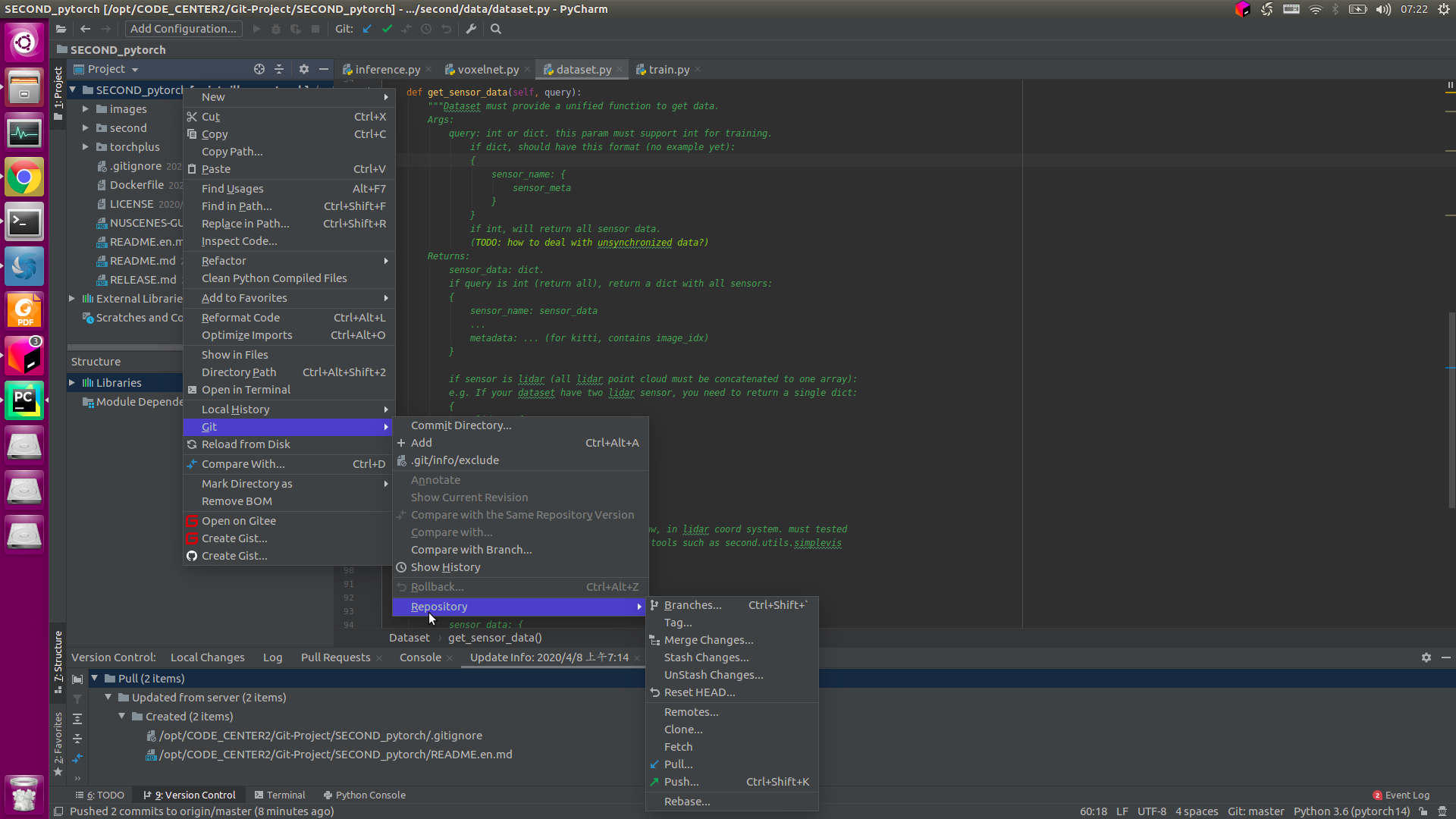Click Git: master branch in status bar
Viewport: 1456px width, 819px height.
(1256, 811)
